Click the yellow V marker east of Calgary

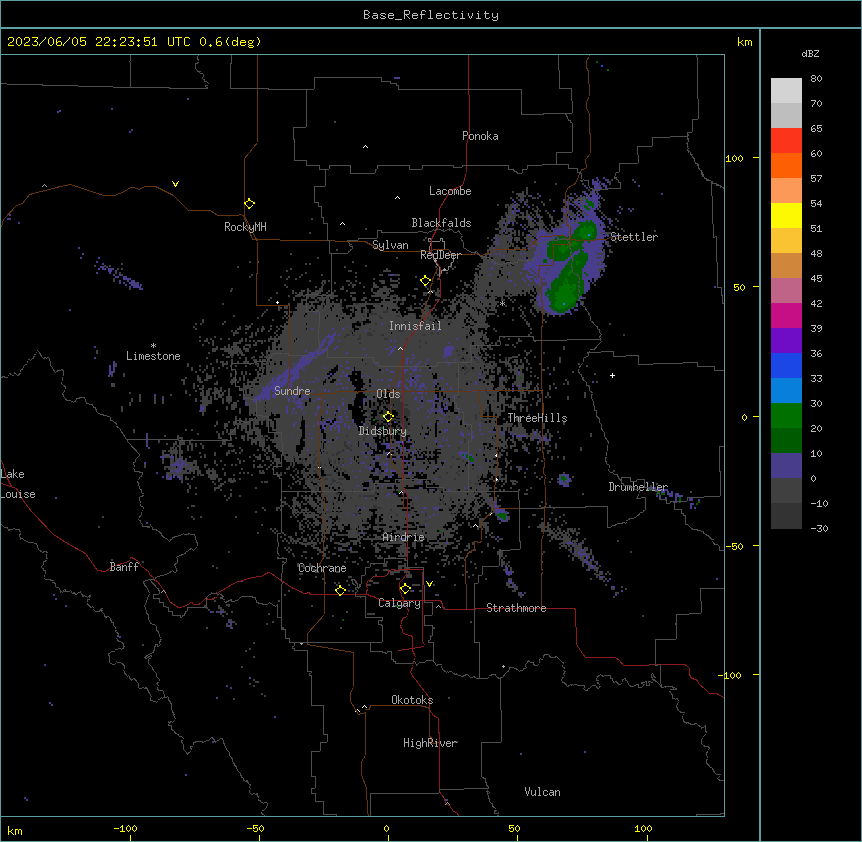(429, 584)
